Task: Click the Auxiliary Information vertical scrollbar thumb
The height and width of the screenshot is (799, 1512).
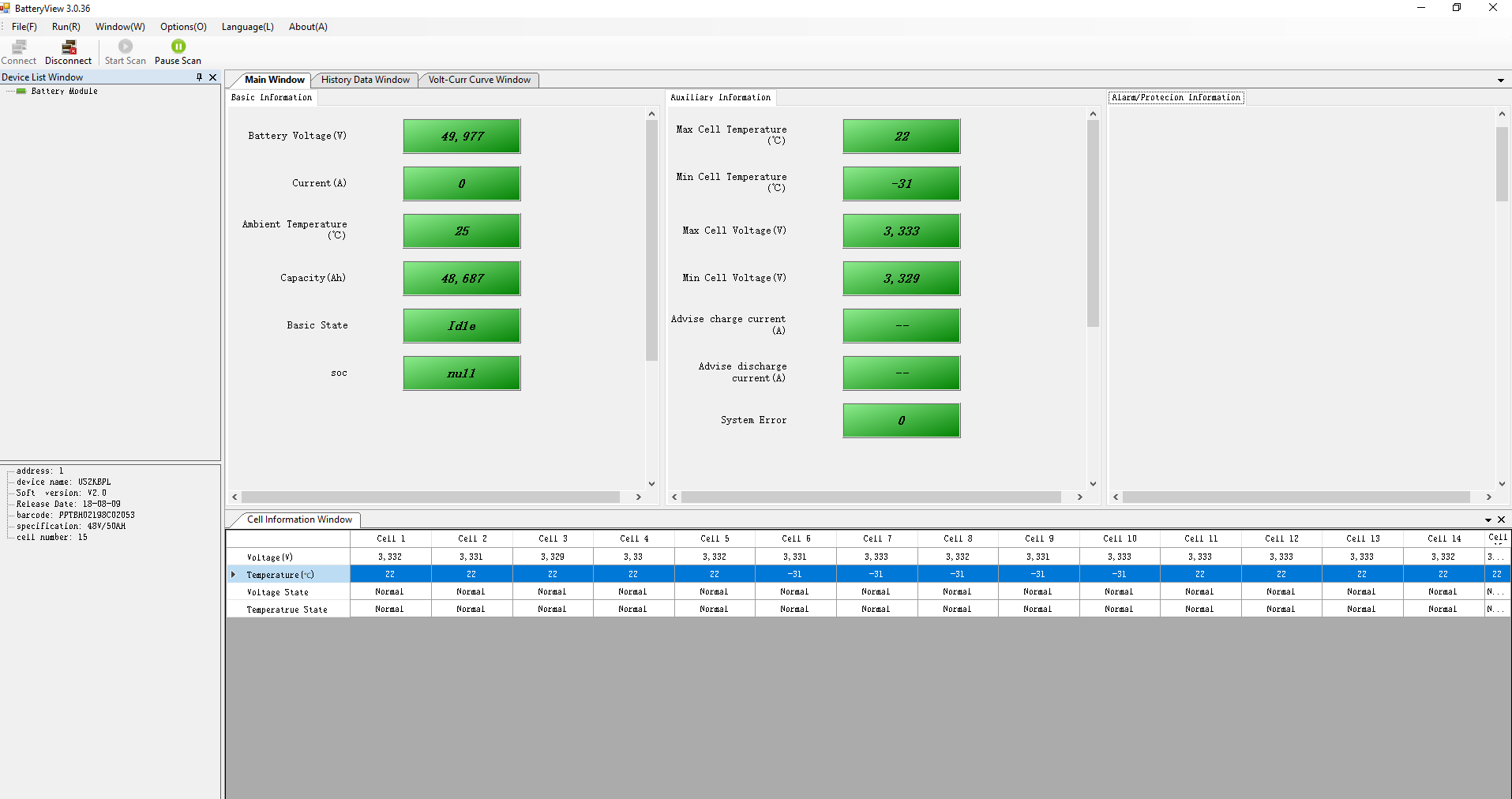Action: point(1093,223)
